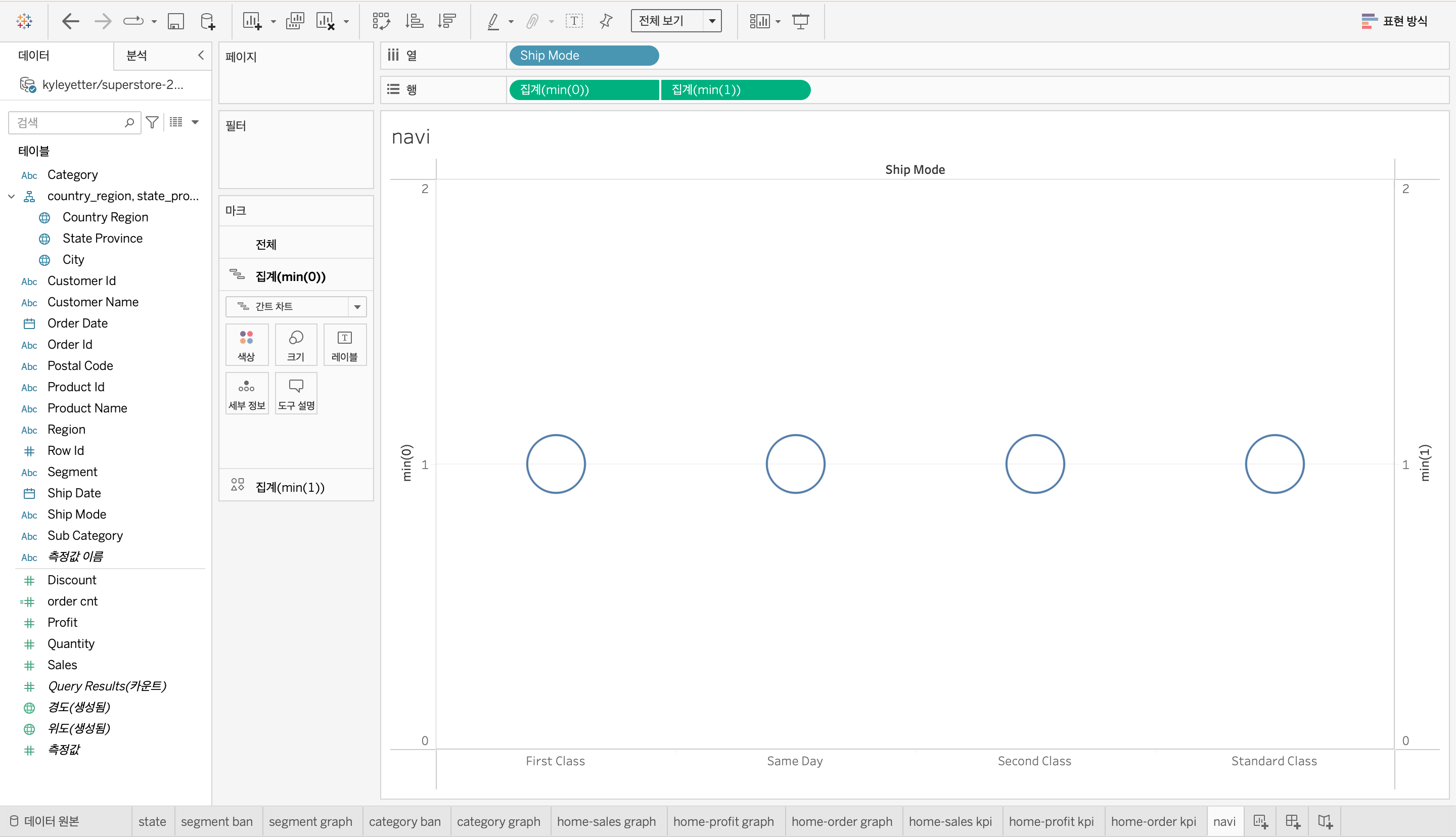Click the group members paperclip icon

[x=532, y=21]
